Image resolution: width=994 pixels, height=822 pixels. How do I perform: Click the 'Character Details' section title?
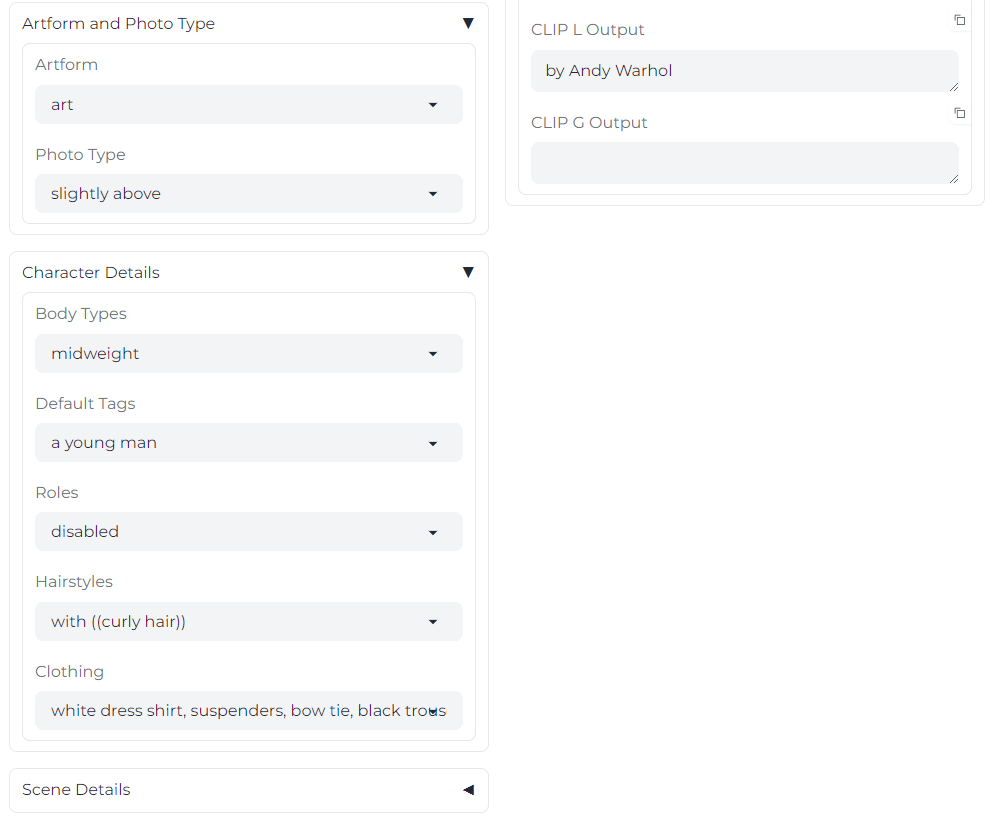91,273
